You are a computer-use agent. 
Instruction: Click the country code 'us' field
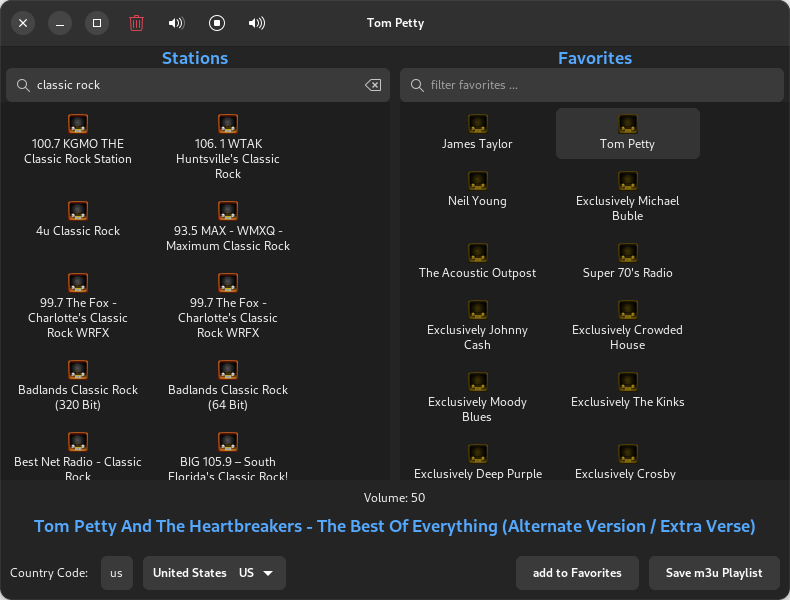click(116, 573)
